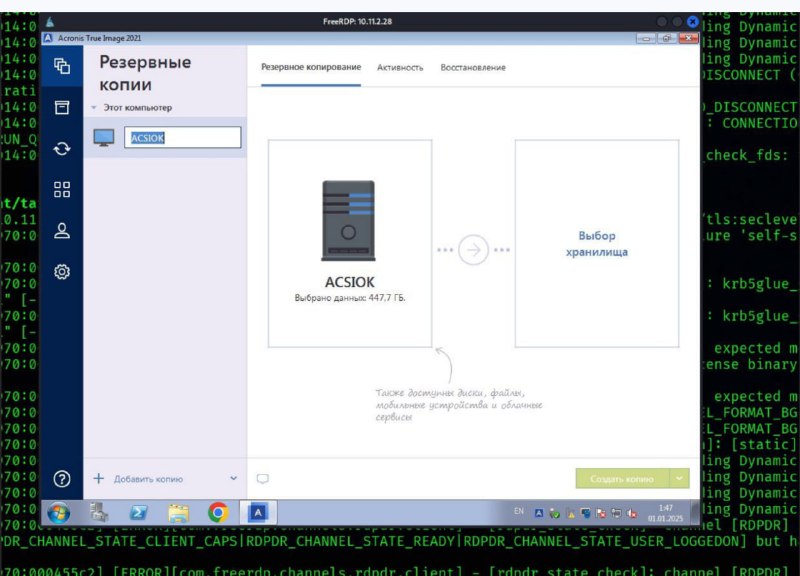This screenshot has height=576, width=800.
Task: Open the Account icon in sidebar
Action: point(62,231)
